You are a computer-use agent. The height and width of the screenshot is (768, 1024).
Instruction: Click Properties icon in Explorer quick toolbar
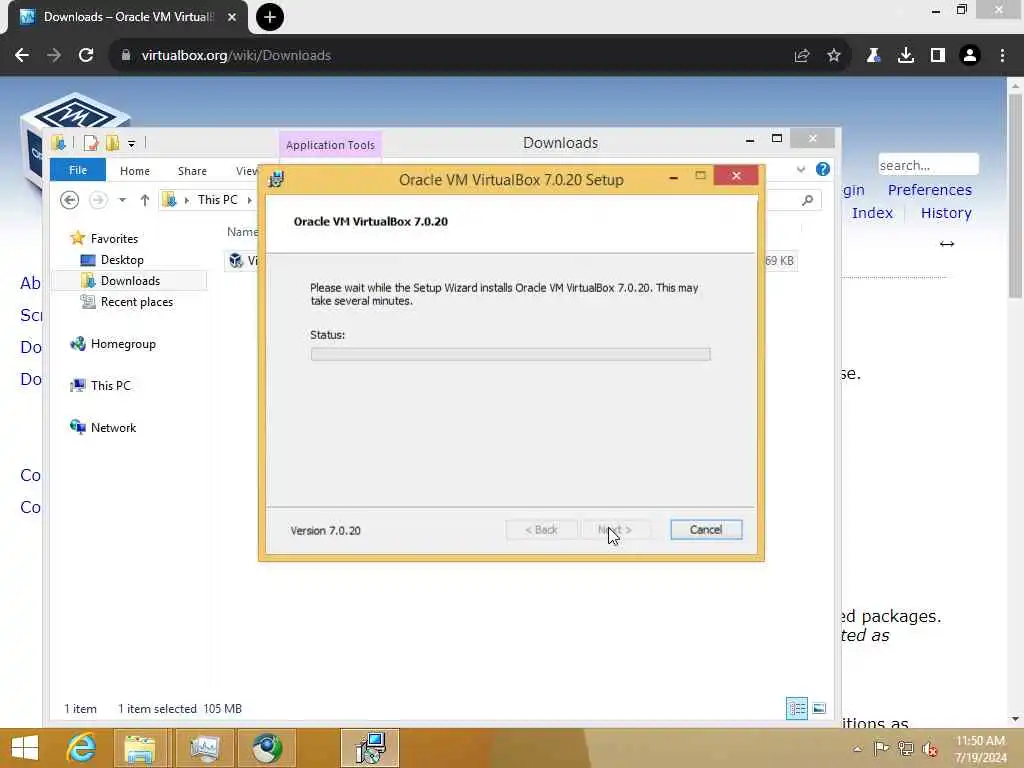(x=91, y=143)
